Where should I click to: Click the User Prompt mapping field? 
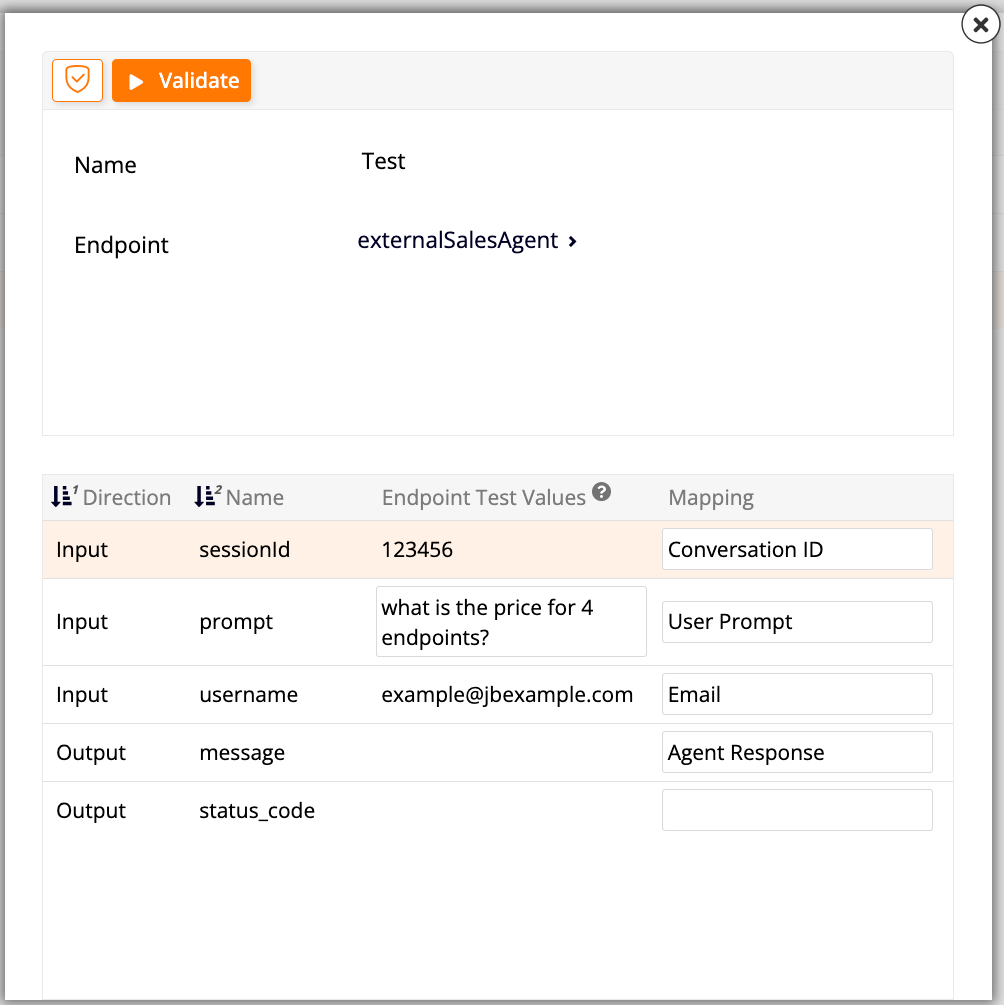click(797, 622)
